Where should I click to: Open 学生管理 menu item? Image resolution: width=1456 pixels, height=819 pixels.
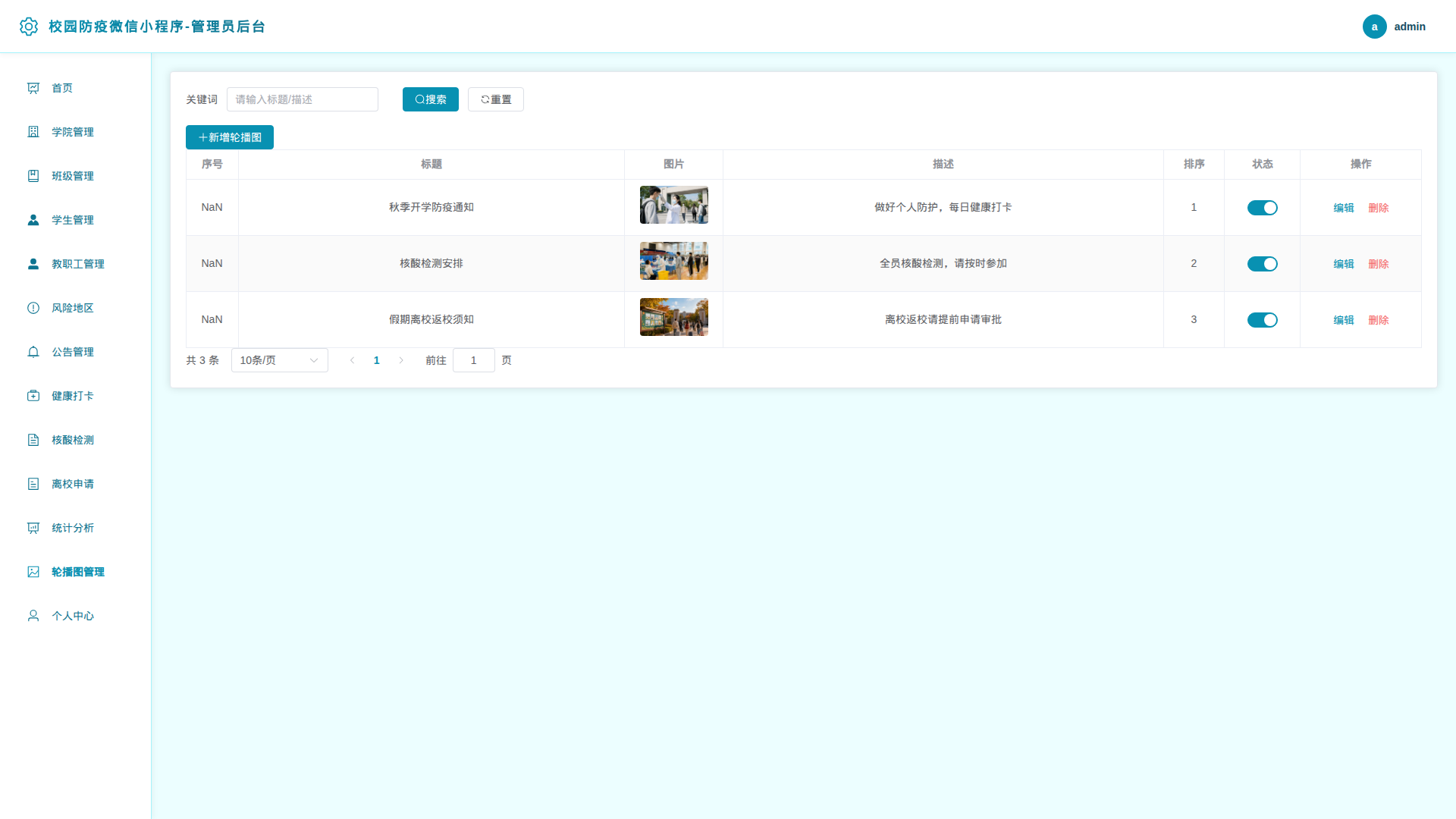(x=76, y=220)
